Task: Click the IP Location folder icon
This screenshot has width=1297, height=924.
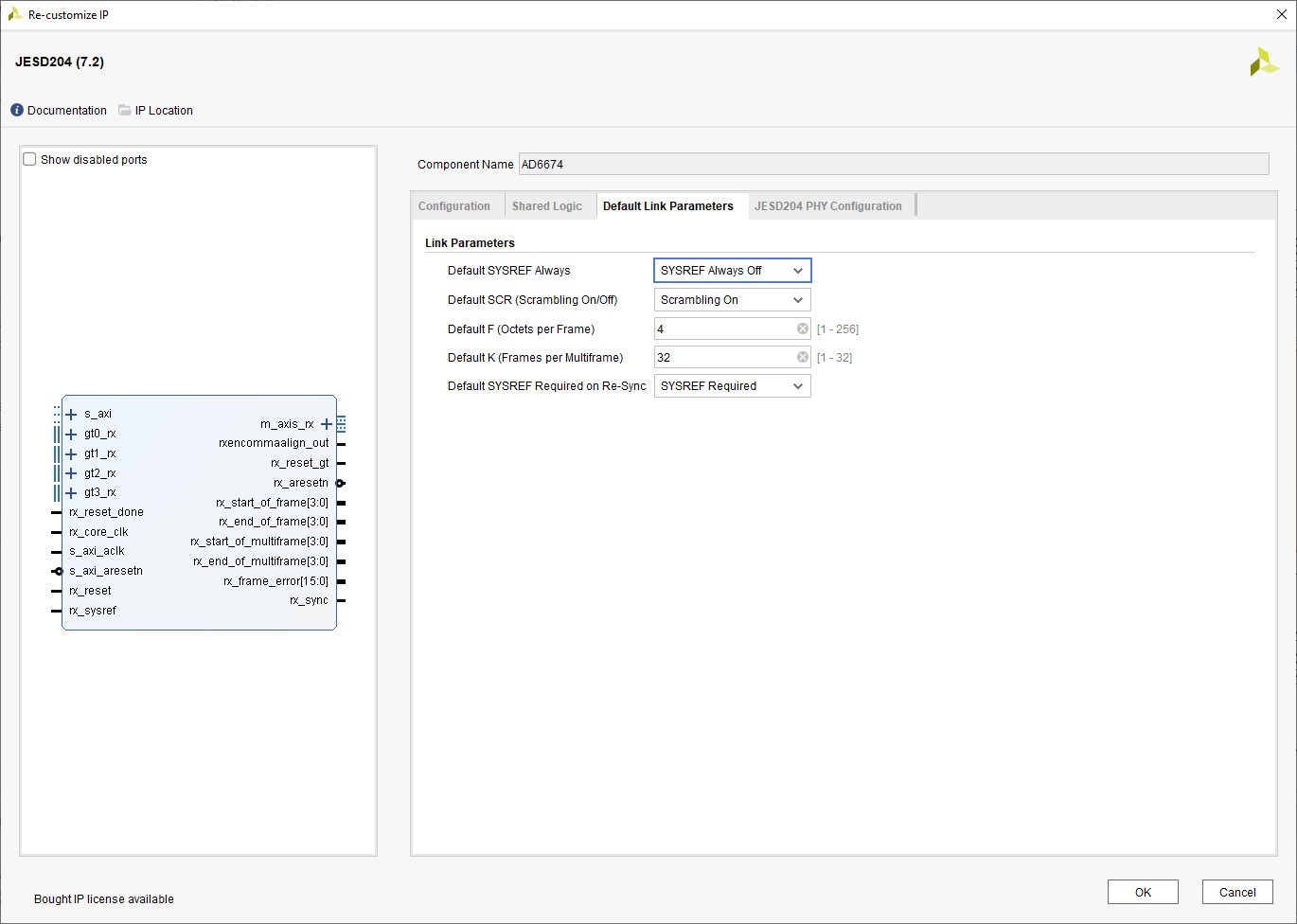Action: click(x=125, y=110)
